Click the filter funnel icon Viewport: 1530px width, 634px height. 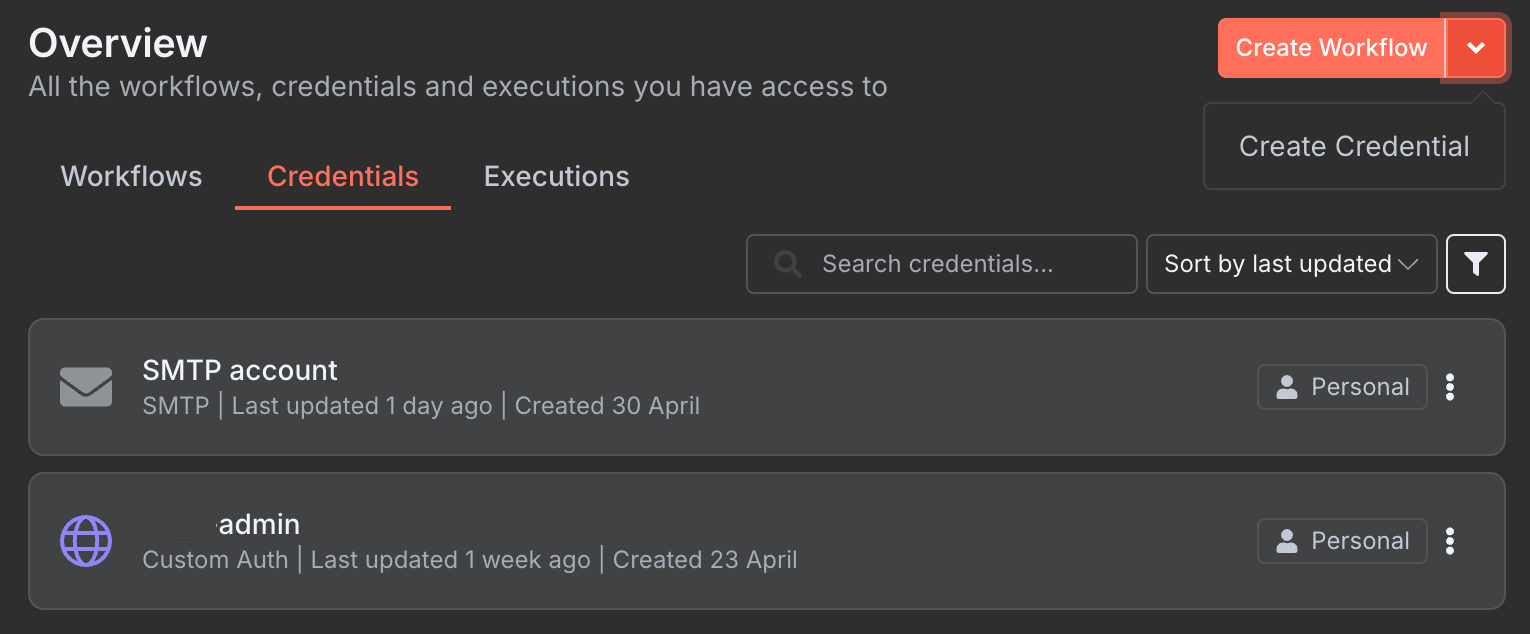1475,264
